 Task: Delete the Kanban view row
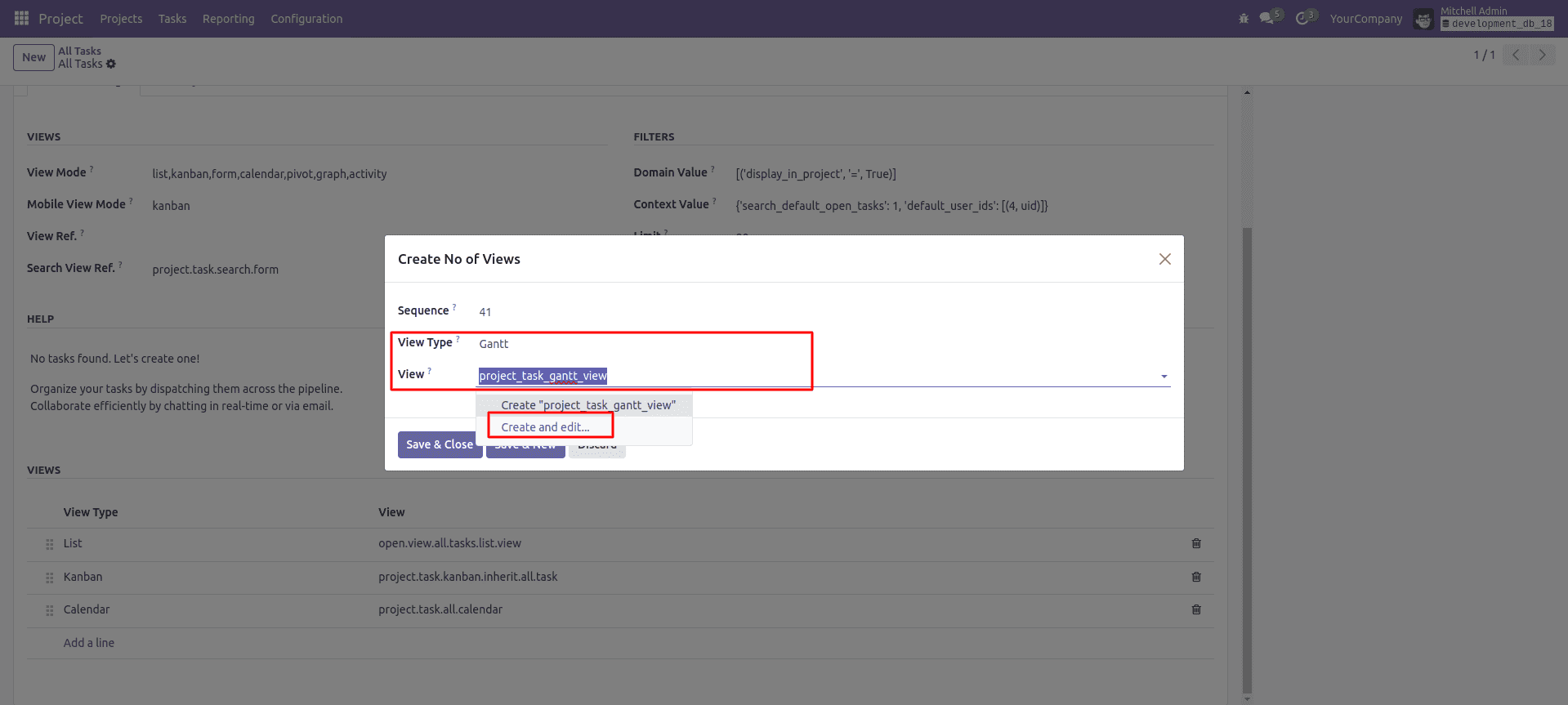pyautogui.click(x=1196, y=577)
